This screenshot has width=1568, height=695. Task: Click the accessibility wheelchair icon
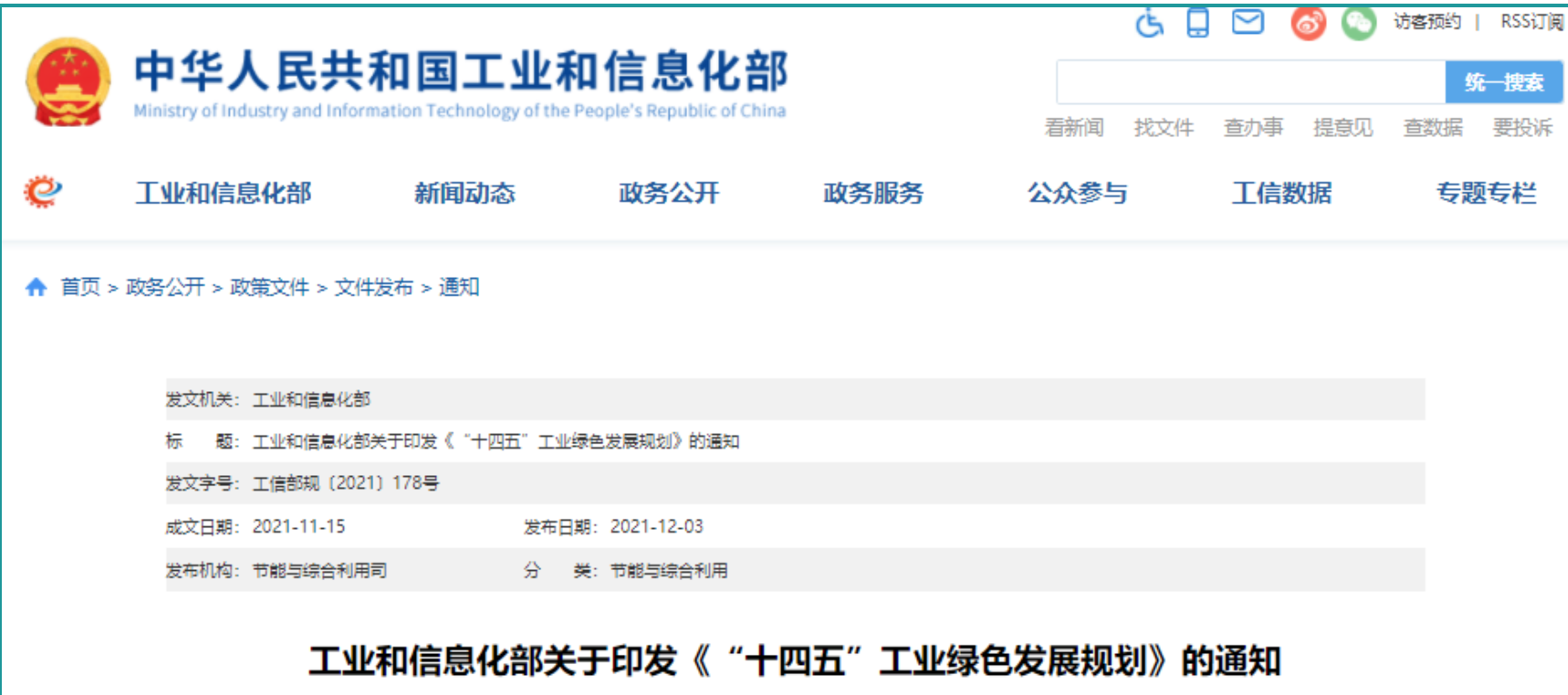tap(1150, 22)
